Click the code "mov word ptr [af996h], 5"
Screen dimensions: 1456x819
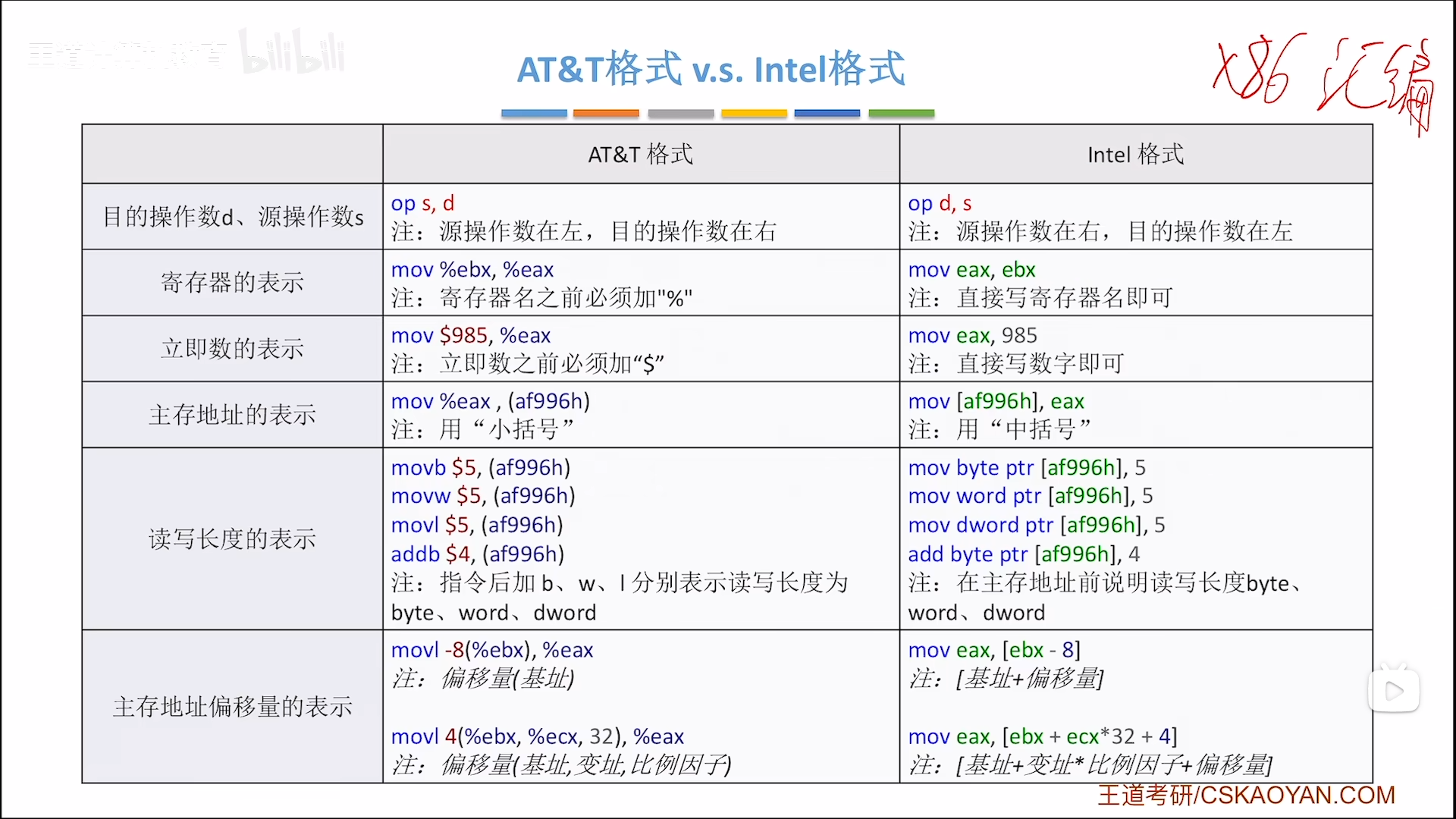pyautogui.click(x=1031, y=496)
